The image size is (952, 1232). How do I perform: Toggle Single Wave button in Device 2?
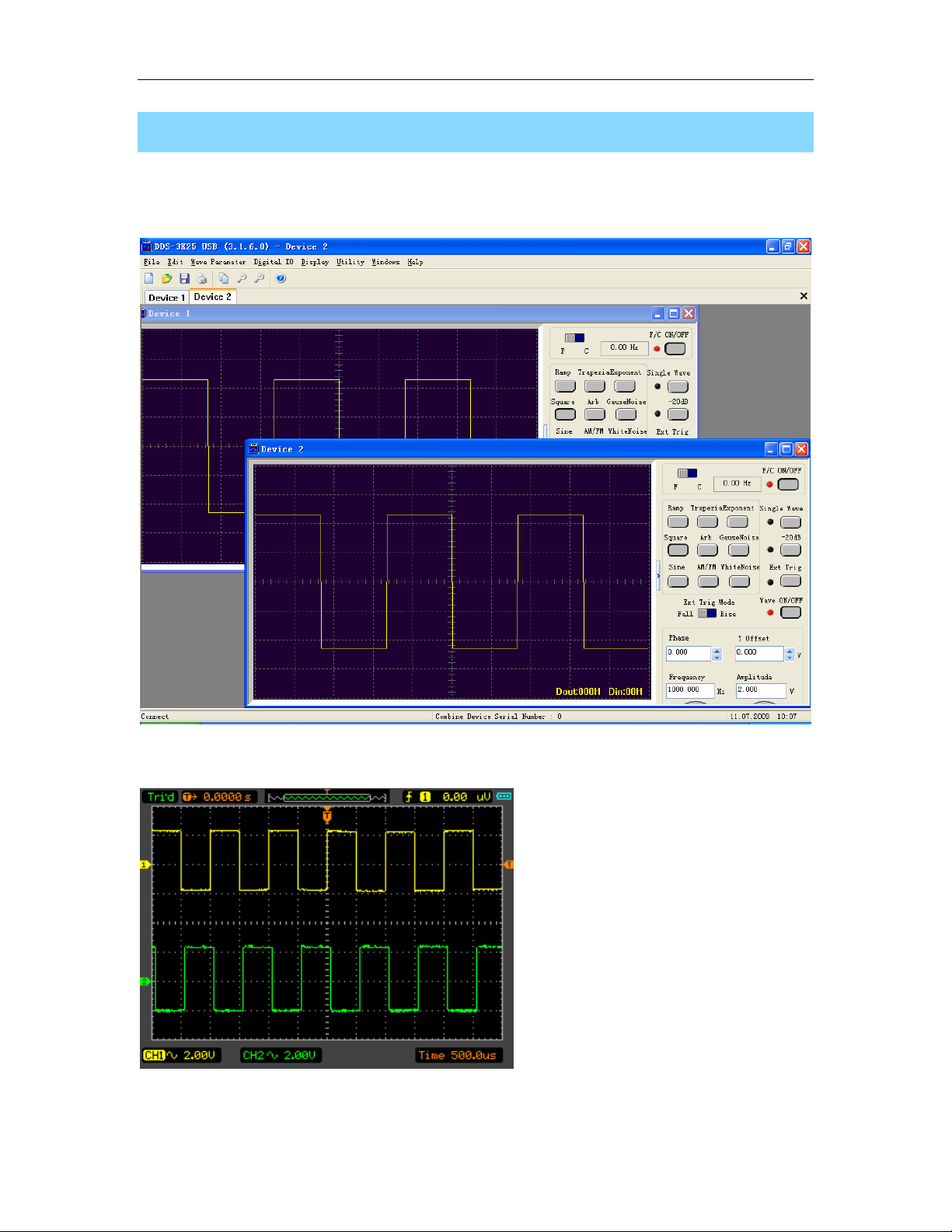click(x=790, y=522)
